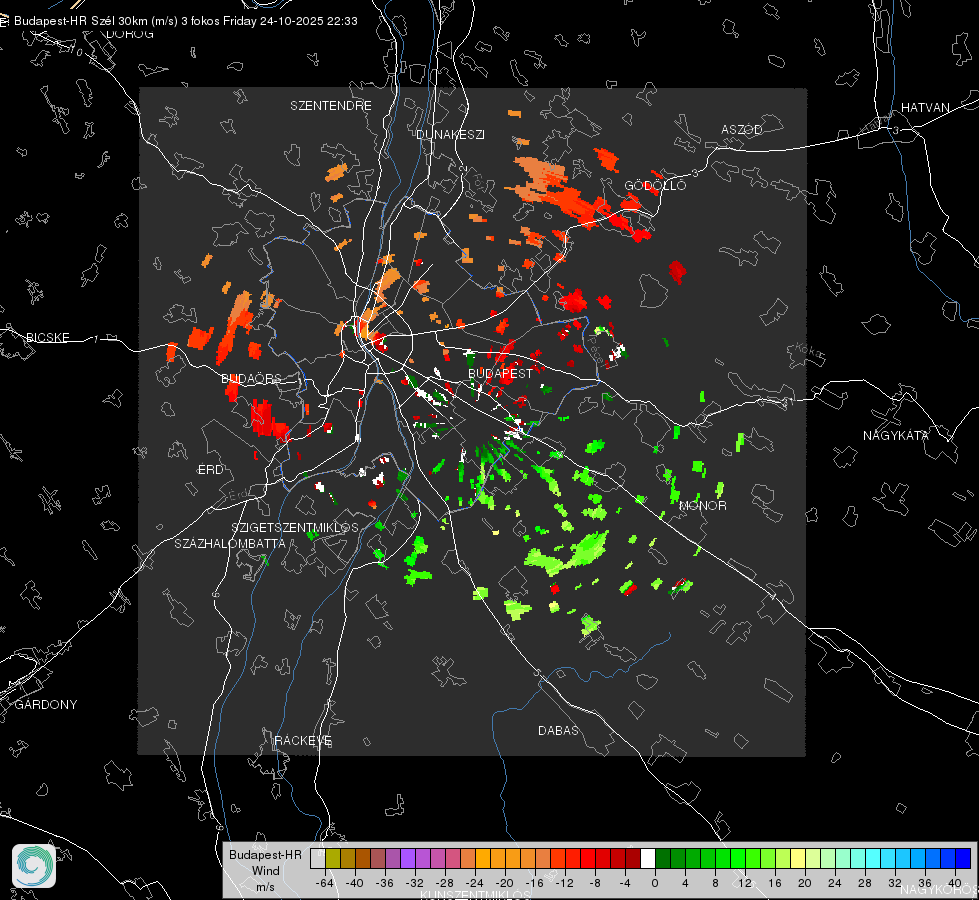The image size is (979, 900).
Task: Click the DABAS town label
Action: [x=558, y=731]
